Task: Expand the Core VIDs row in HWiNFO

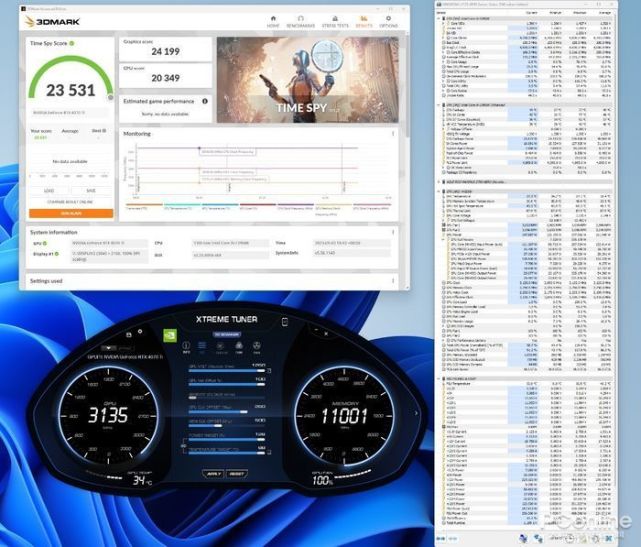Action: (444, 23)
